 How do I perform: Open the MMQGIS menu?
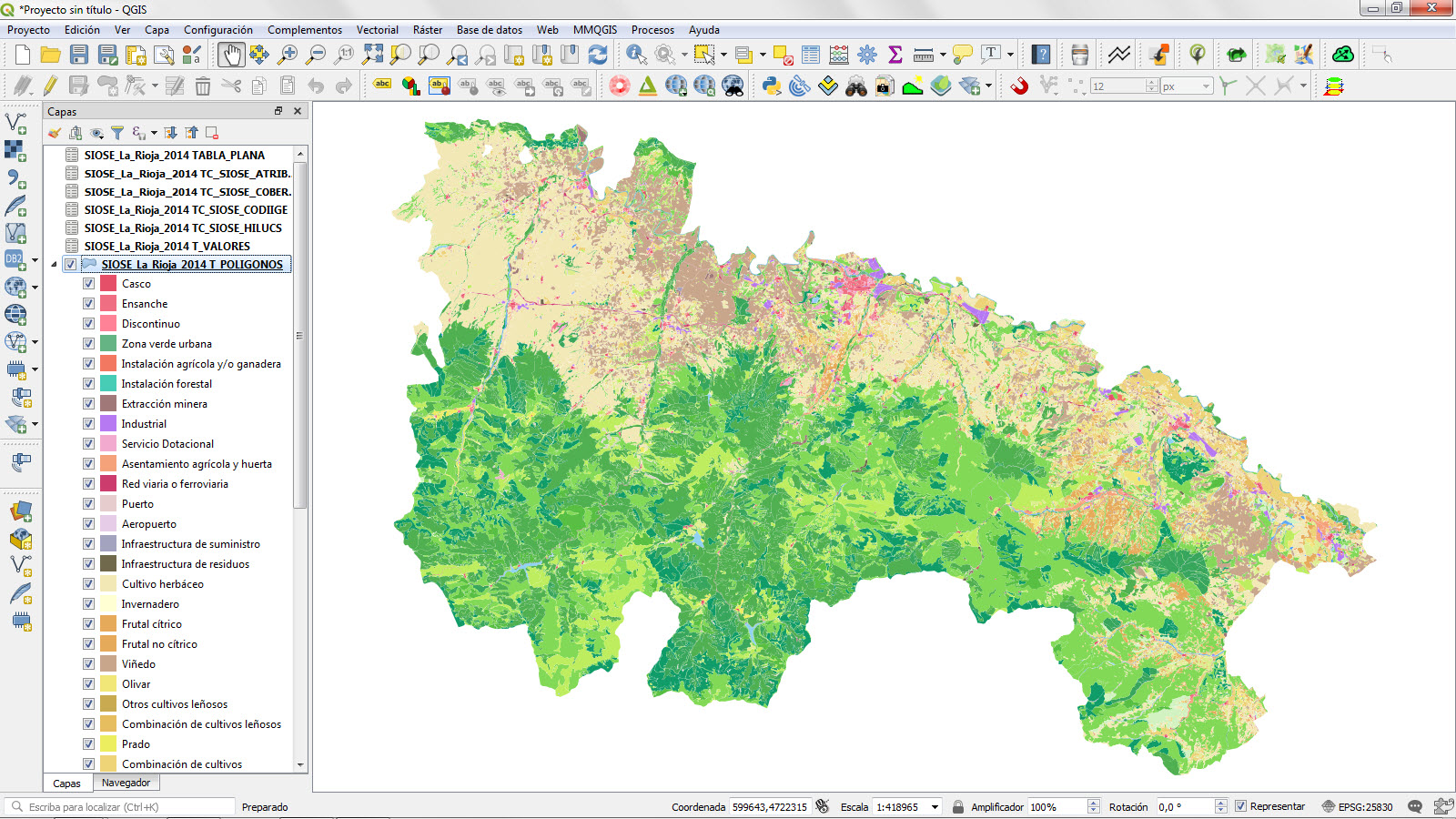pyautogui.click(x=595, y=30)
